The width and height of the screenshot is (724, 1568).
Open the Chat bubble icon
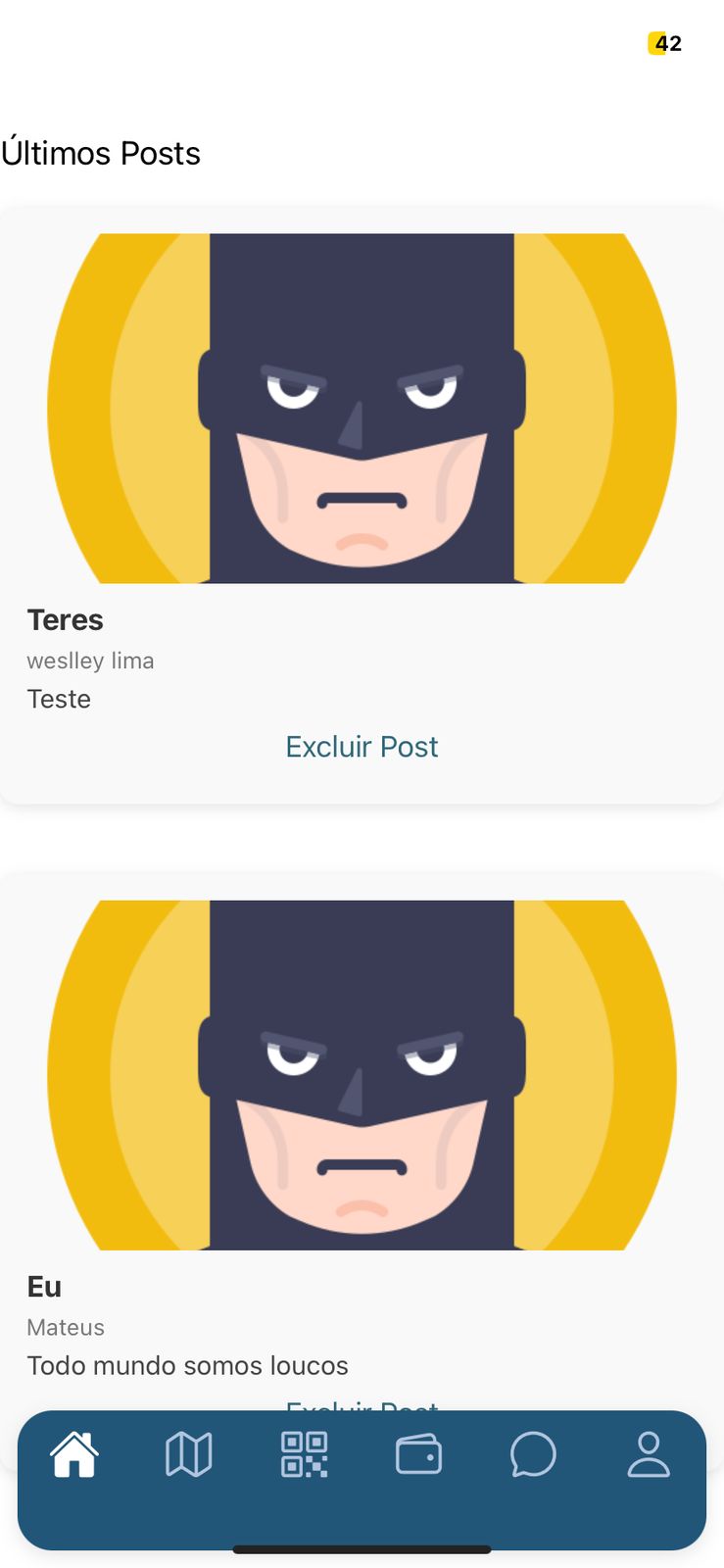[533, 1454]
